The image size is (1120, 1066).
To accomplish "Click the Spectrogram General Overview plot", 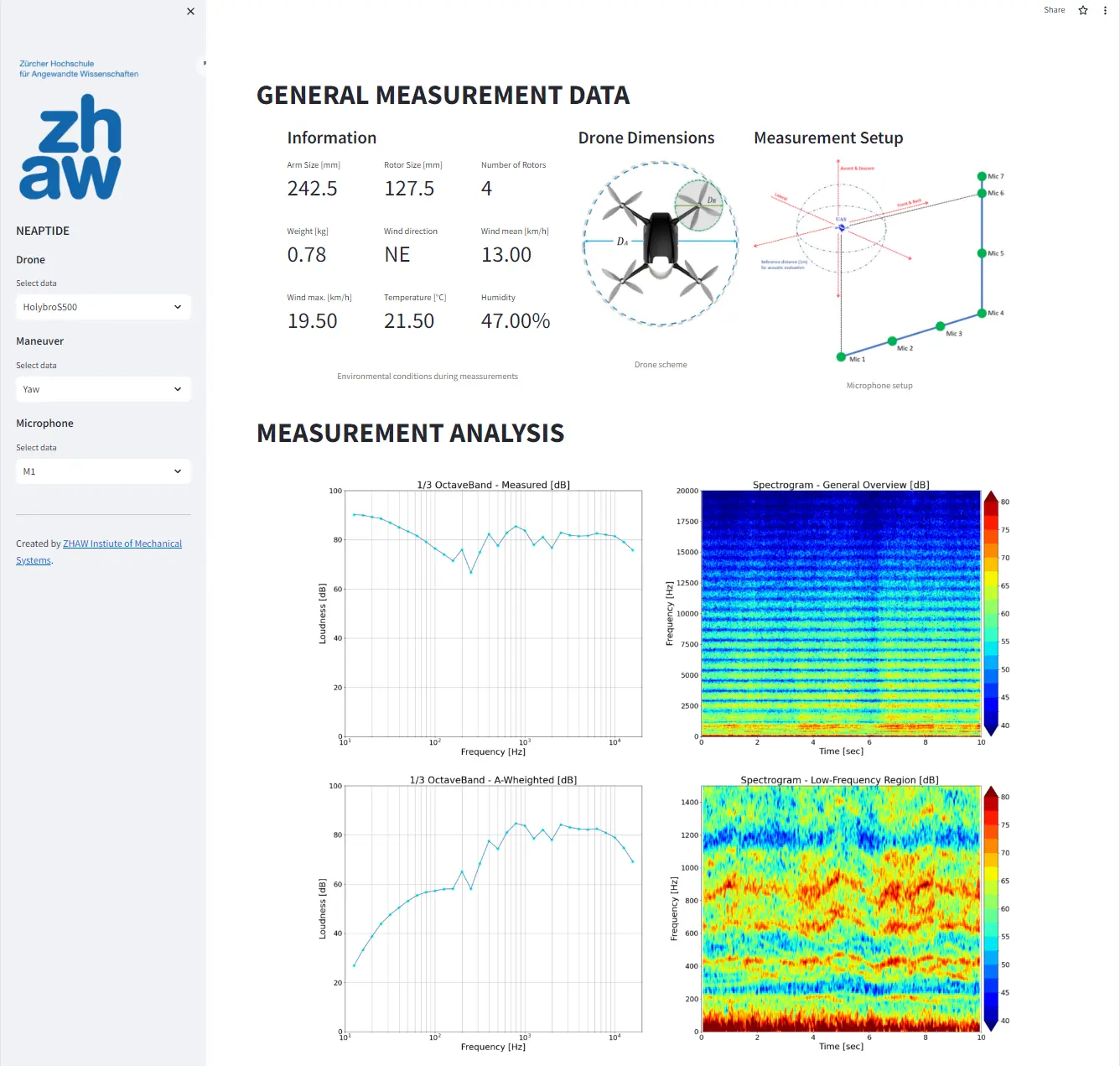I will click(x=841, y=613).
